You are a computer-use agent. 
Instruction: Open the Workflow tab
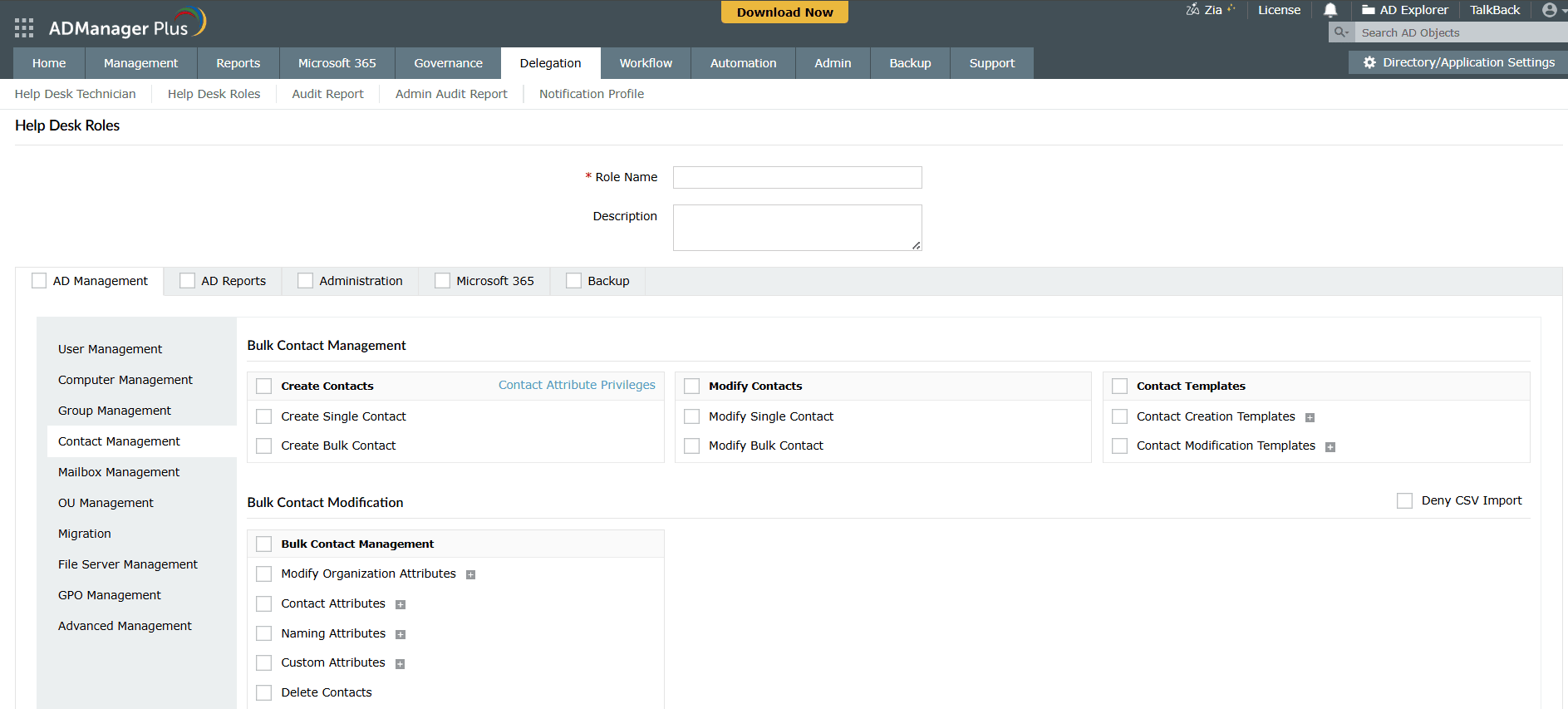click(x=646, y=63)
